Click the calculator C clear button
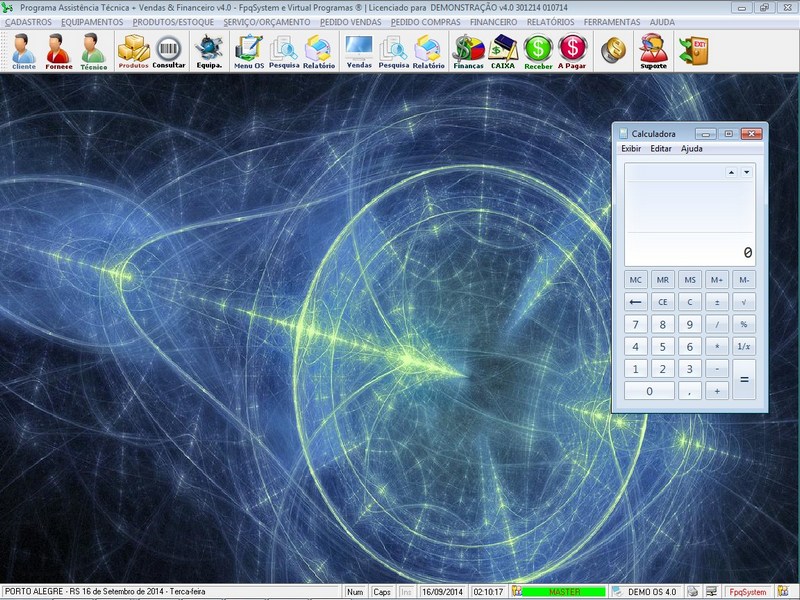Viewport: 800px width, 600px height. (x=690, y=302)
